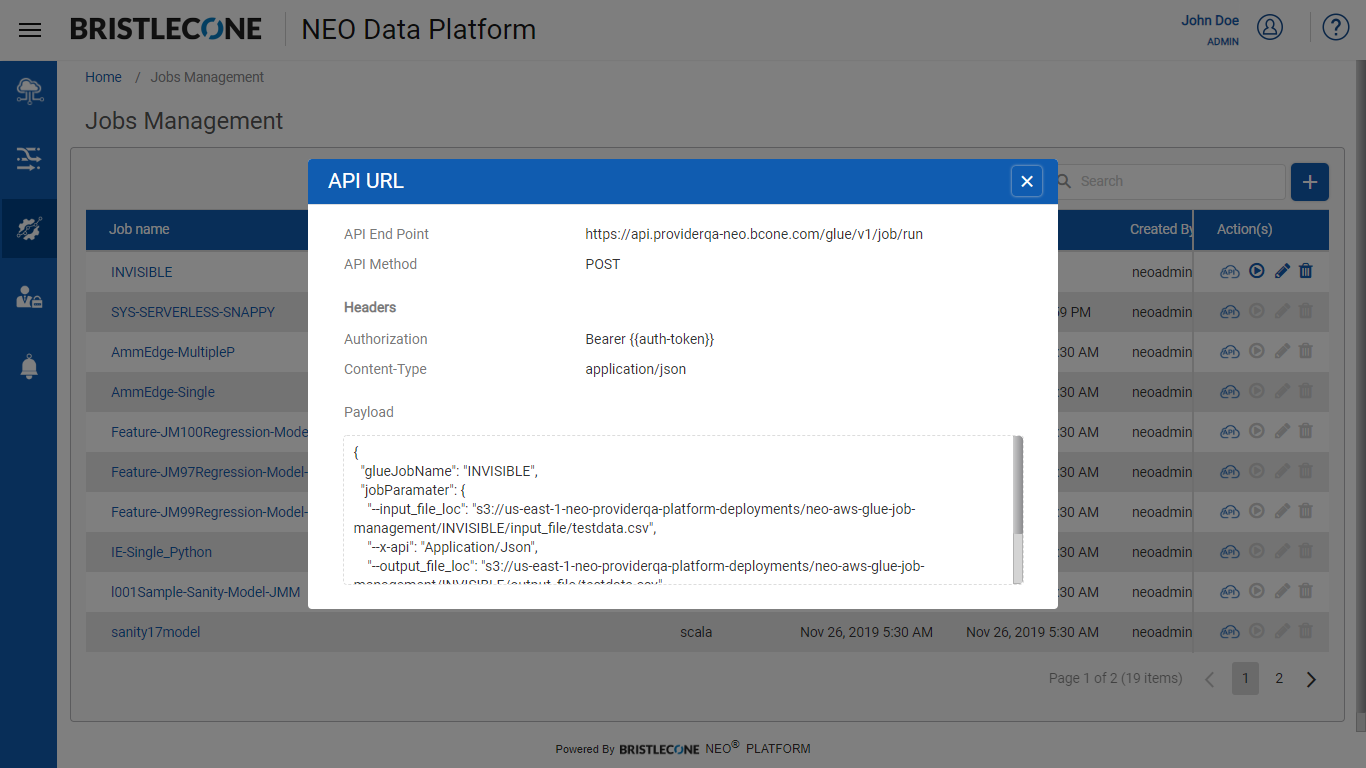The image size is (1366, 768).
Task: Go to next page arrow
Action: point(1312,679)
